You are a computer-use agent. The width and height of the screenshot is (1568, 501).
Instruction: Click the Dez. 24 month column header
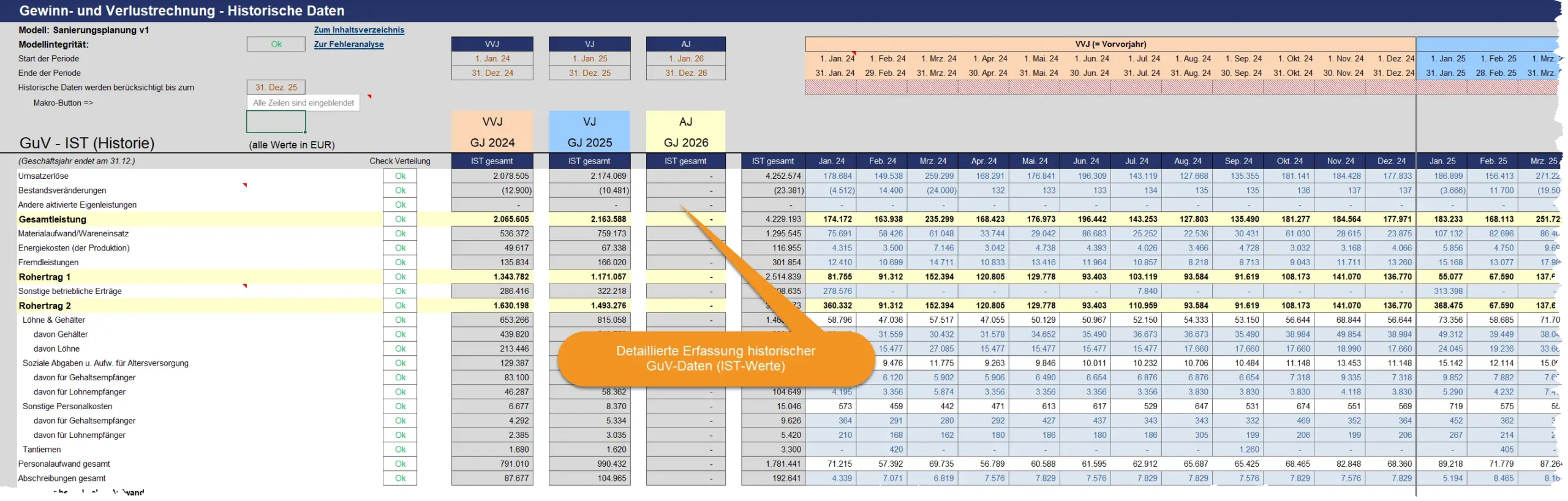pyautogui.click(x=1392, y=161)
